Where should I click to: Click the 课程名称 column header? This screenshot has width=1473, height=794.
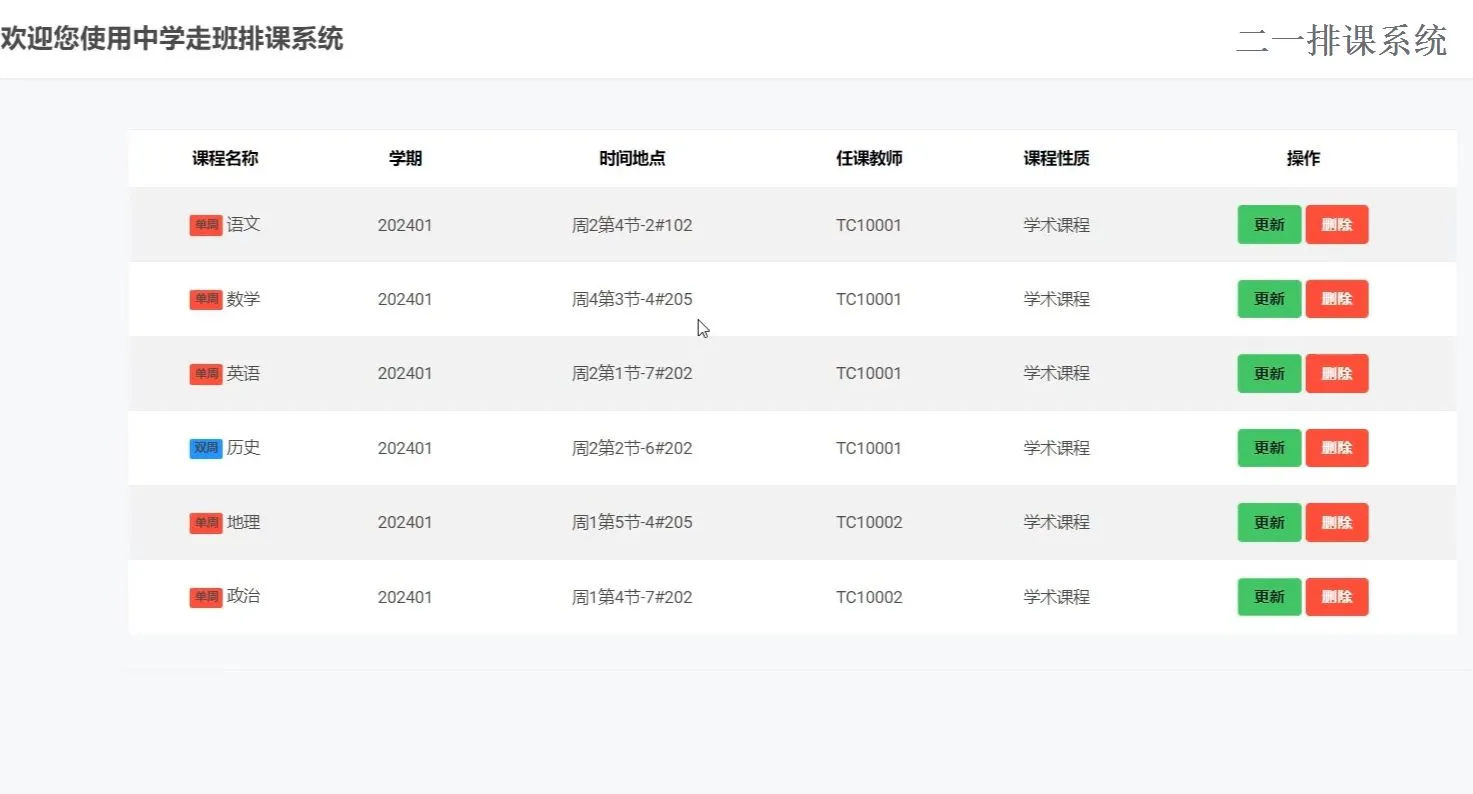tap(224, 158)
